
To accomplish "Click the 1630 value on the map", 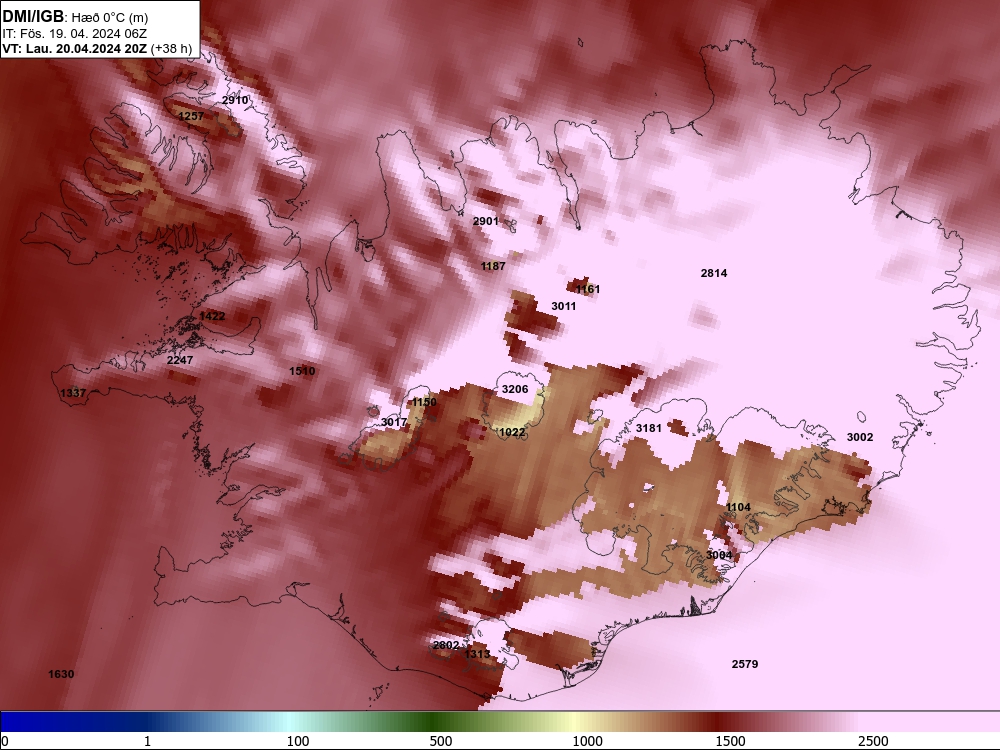I will (x=61, y=674).
